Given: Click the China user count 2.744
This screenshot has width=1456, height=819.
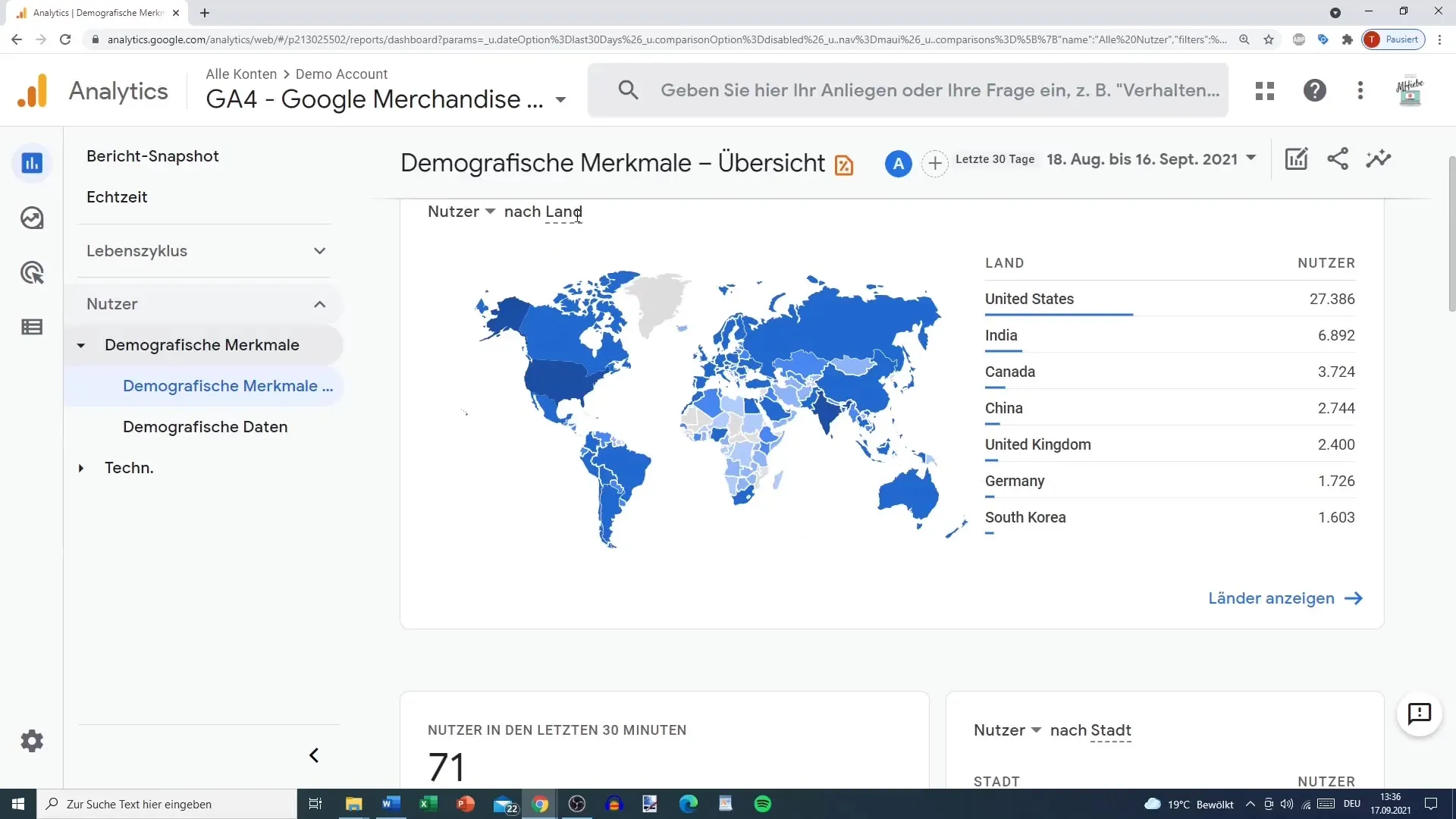Looking at the screenshot, I should tap(1335, 408).
